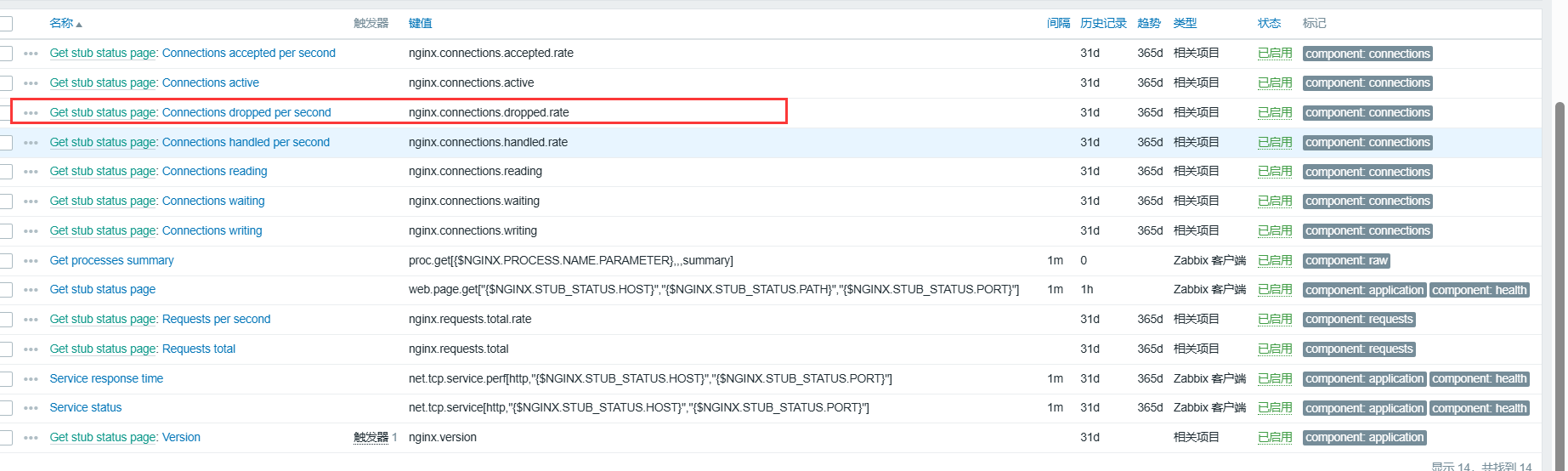Check the select-all checkbox in the table header
This screenshot has height=471, width=1568.
[x=6, y=24]
